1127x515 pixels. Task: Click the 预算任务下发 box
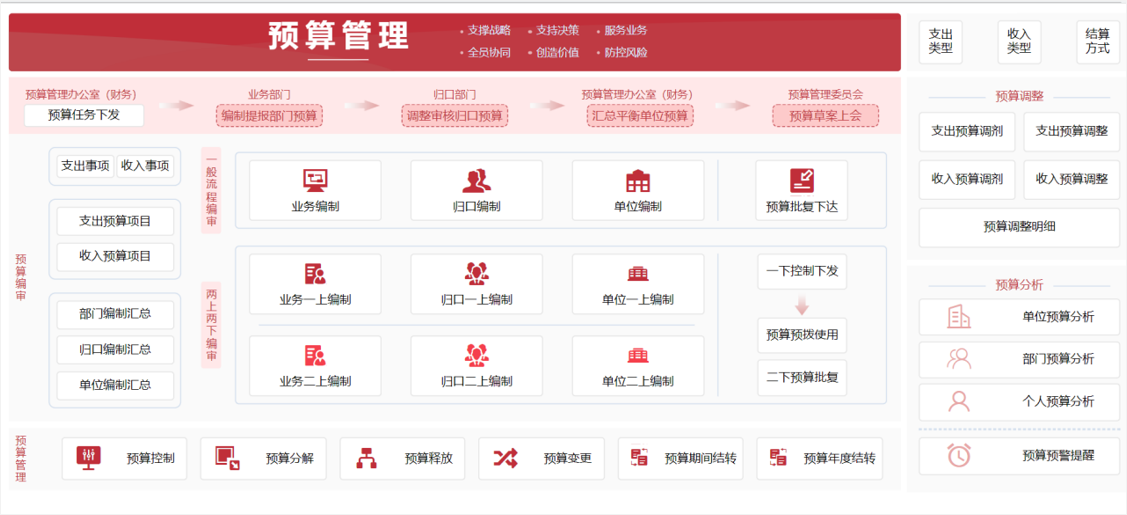pos(84,115)
